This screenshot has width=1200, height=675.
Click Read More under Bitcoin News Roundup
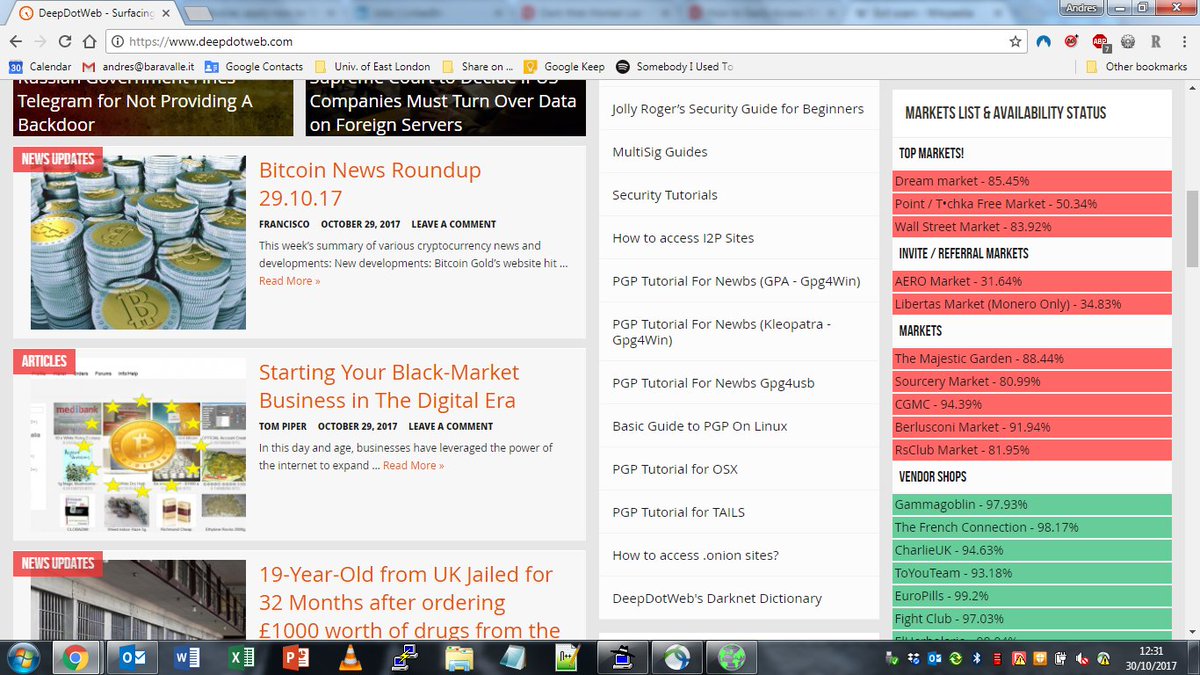point(289,281)
